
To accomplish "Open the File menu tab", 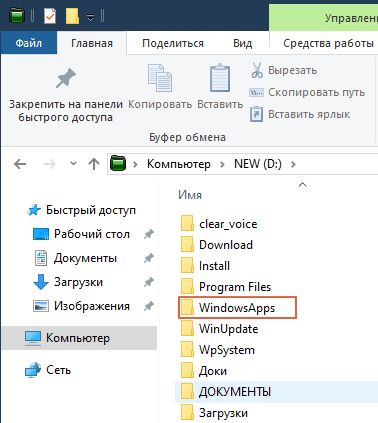I will point(29,43).
